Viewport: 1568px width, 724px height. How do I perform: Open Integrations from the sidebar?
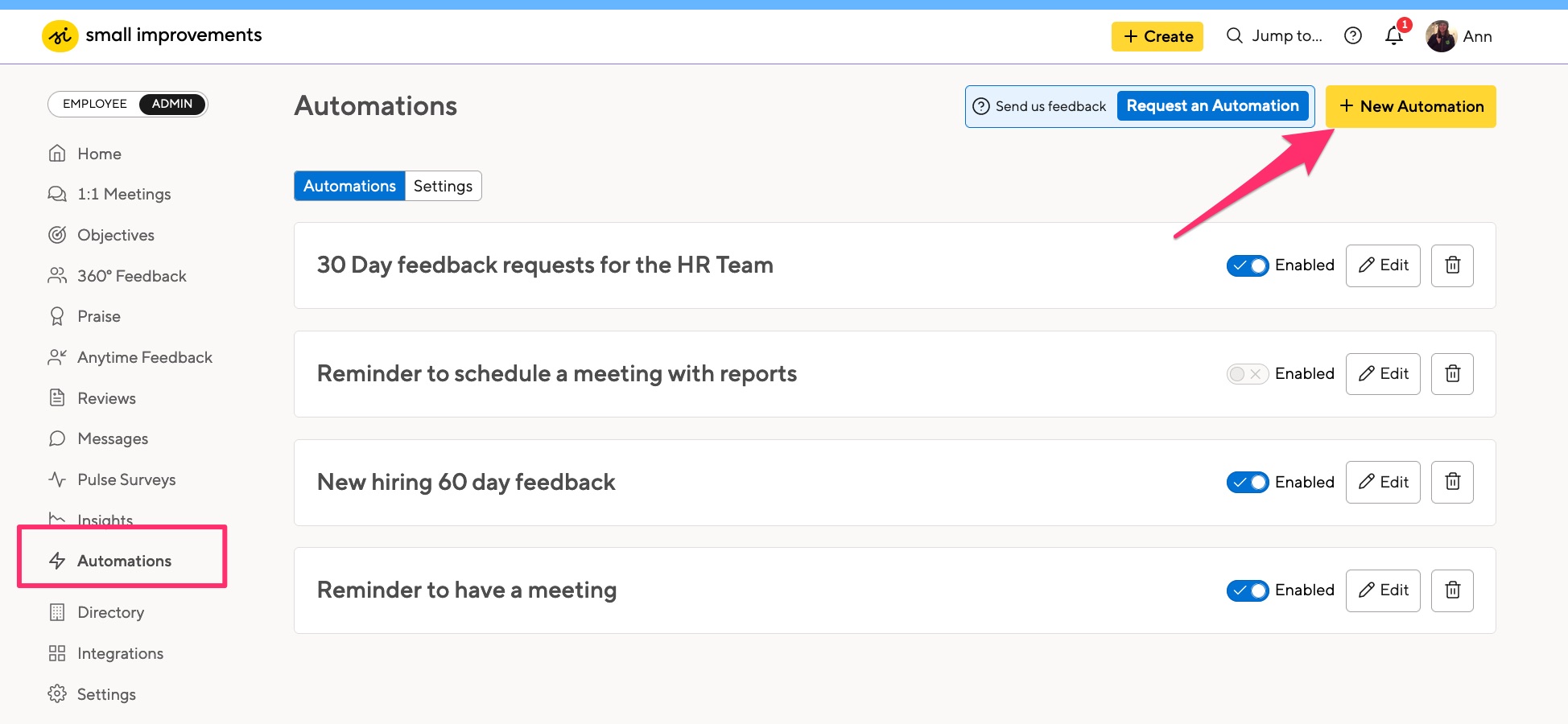click(120, 653)
